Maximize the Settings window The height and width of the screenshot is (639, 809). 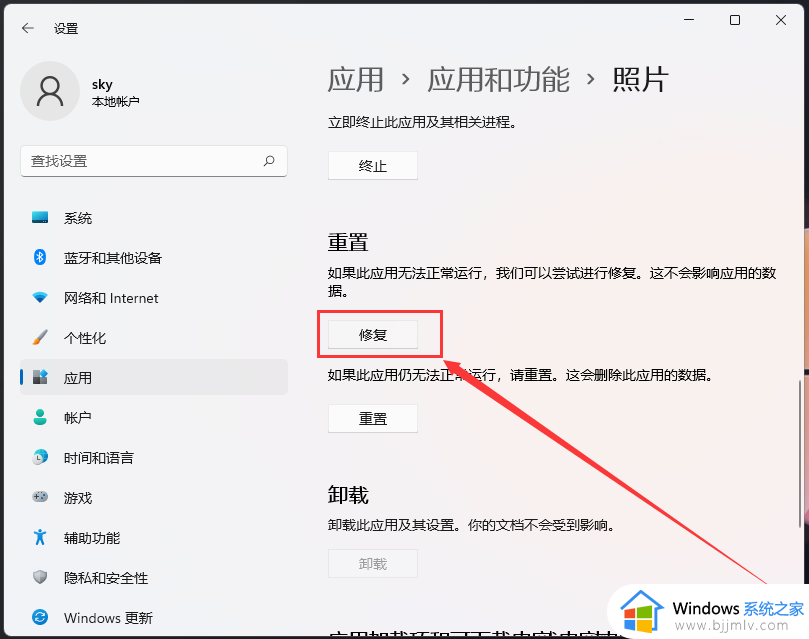[735, 20]
